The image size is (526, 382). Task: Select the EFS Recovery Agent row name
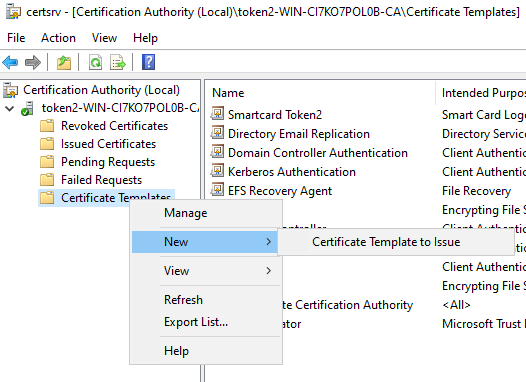pyautogui.click(x=280, y=191)
